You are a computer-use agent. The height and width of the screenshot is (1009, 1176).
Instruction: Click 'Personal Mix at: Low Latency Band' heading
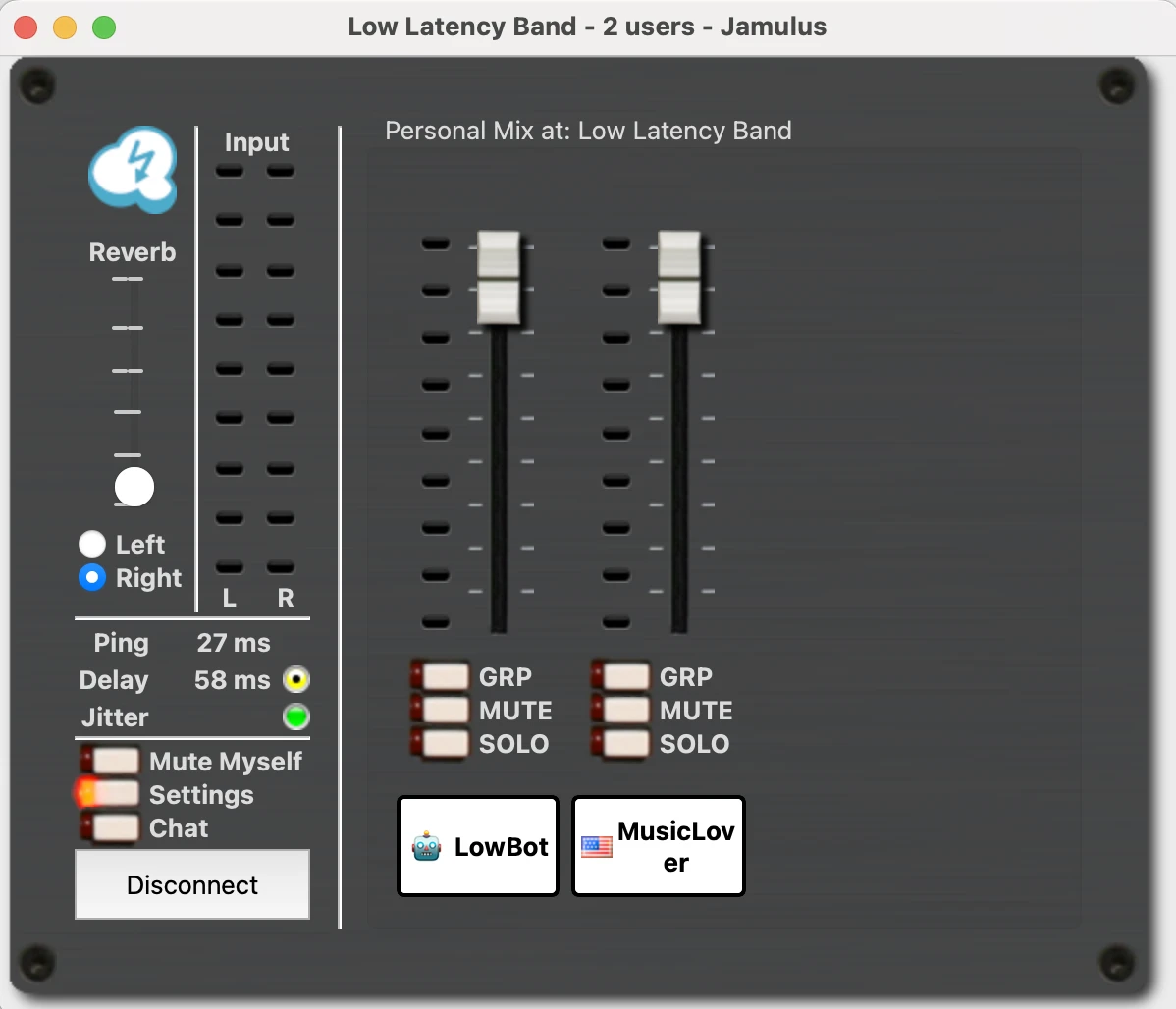click(588, 131)
